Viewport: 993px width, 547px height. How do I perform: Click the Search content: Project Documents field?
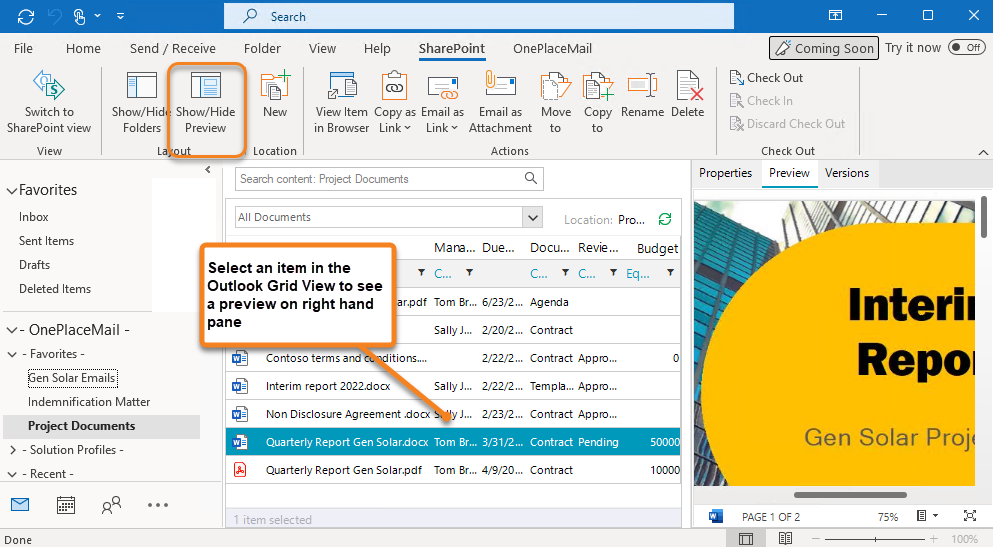click(x=389, y=179)
